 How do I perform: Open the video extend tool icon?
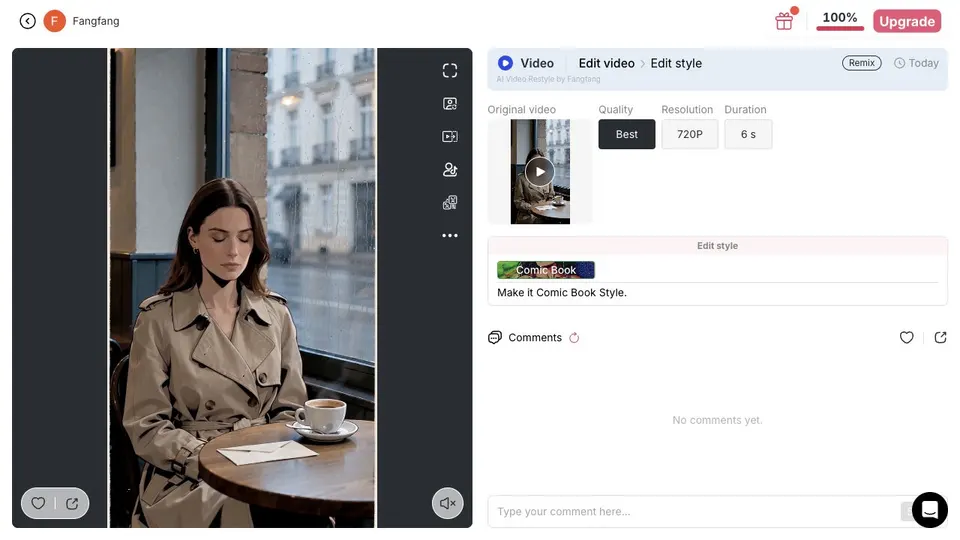[450, 137]
